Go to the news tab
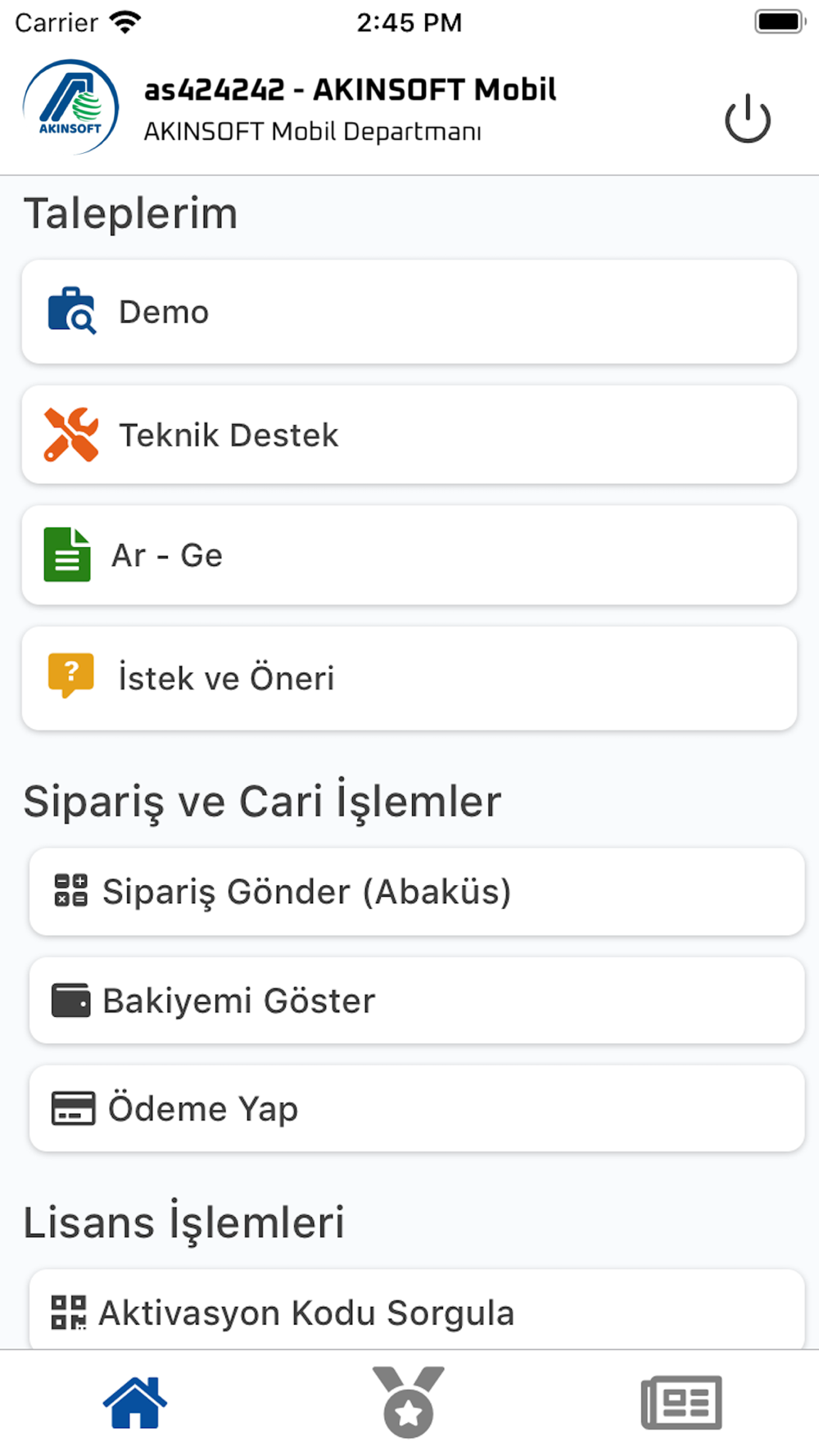Viewport: 819px width, 1456px height. click(681, 1402)
